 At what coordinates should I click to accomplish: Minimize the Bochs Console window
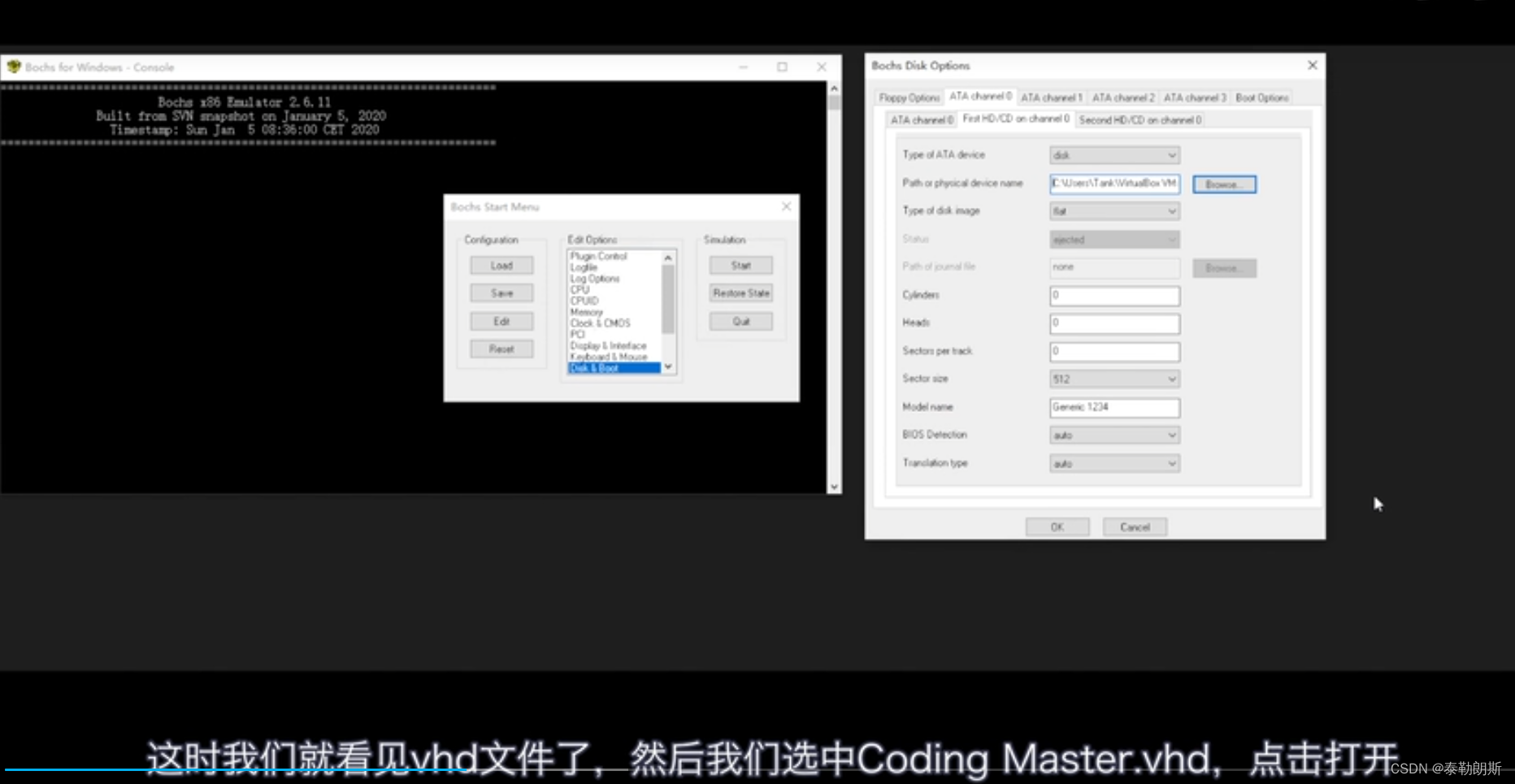743,67
